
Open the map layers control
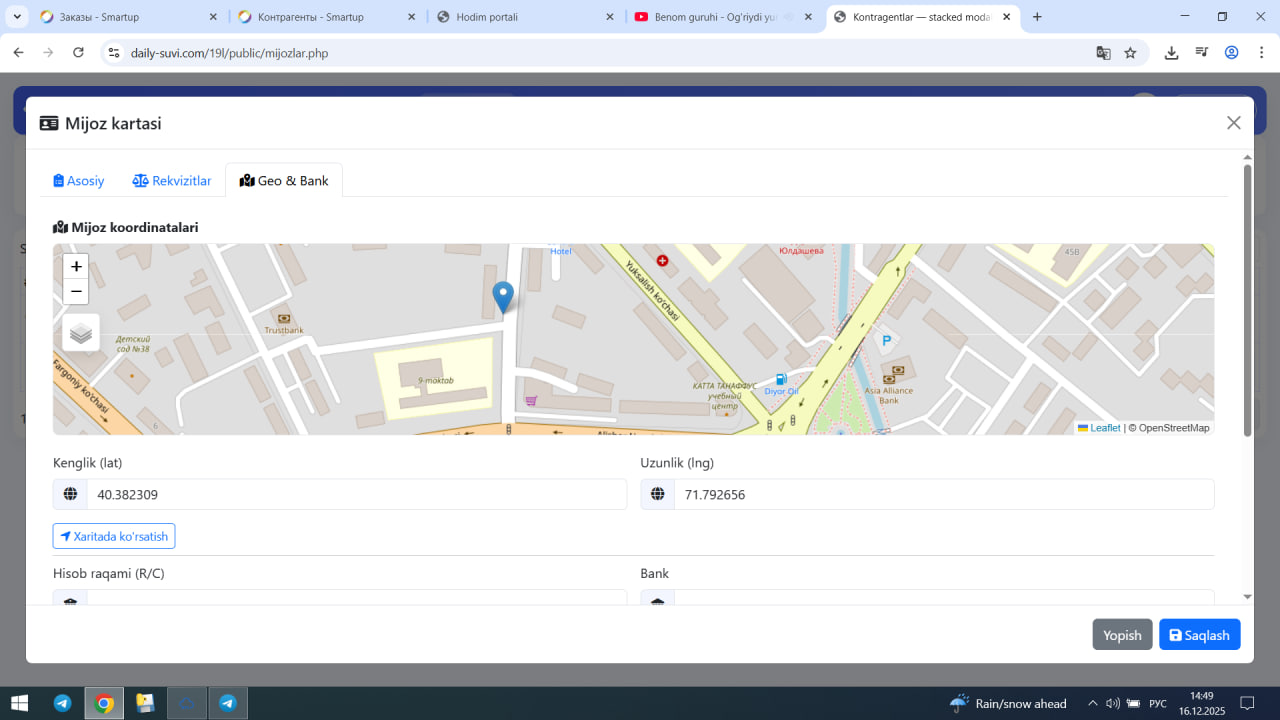point(81,333)
